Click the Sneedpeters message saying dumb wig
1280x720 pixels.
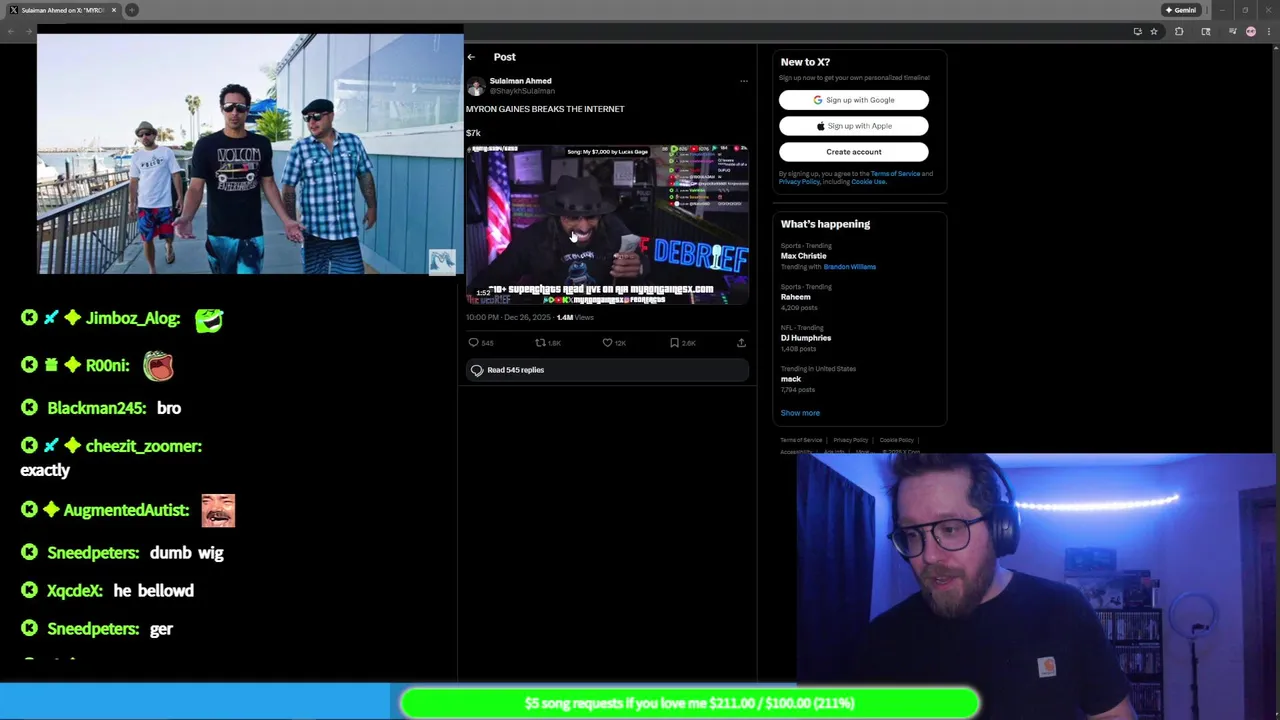(186, 553)
